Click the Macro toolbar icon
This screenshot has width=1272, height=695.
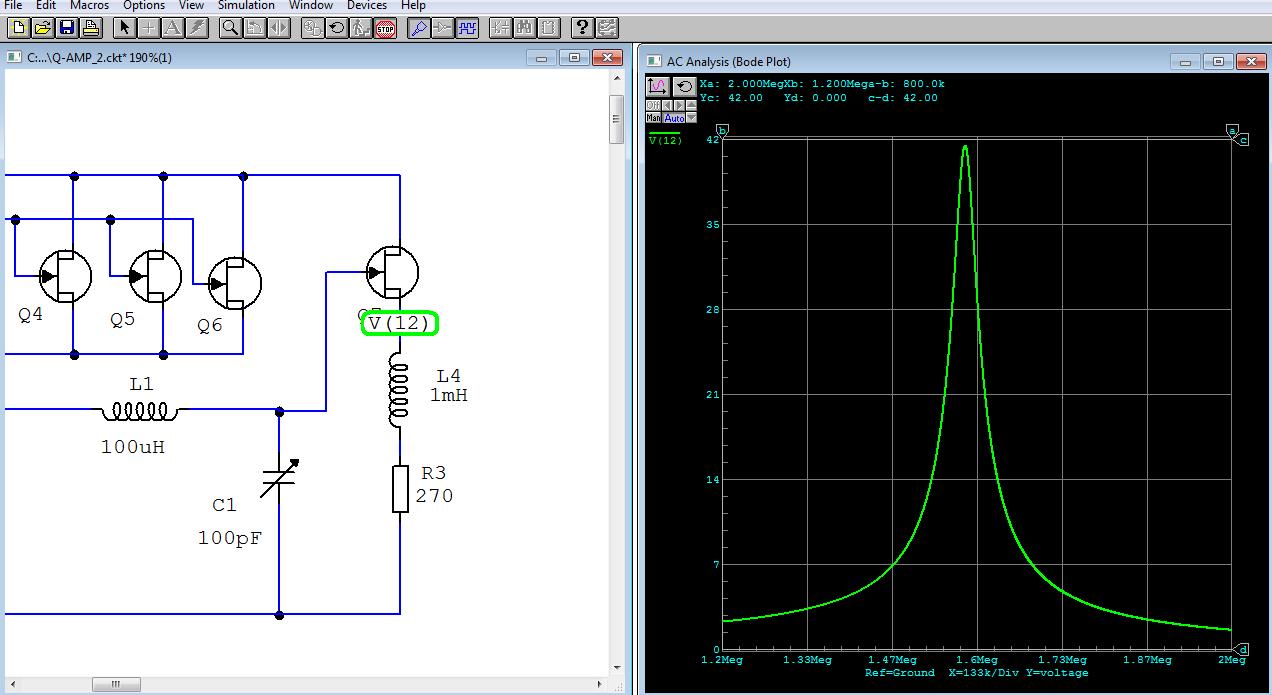(548, 28)
